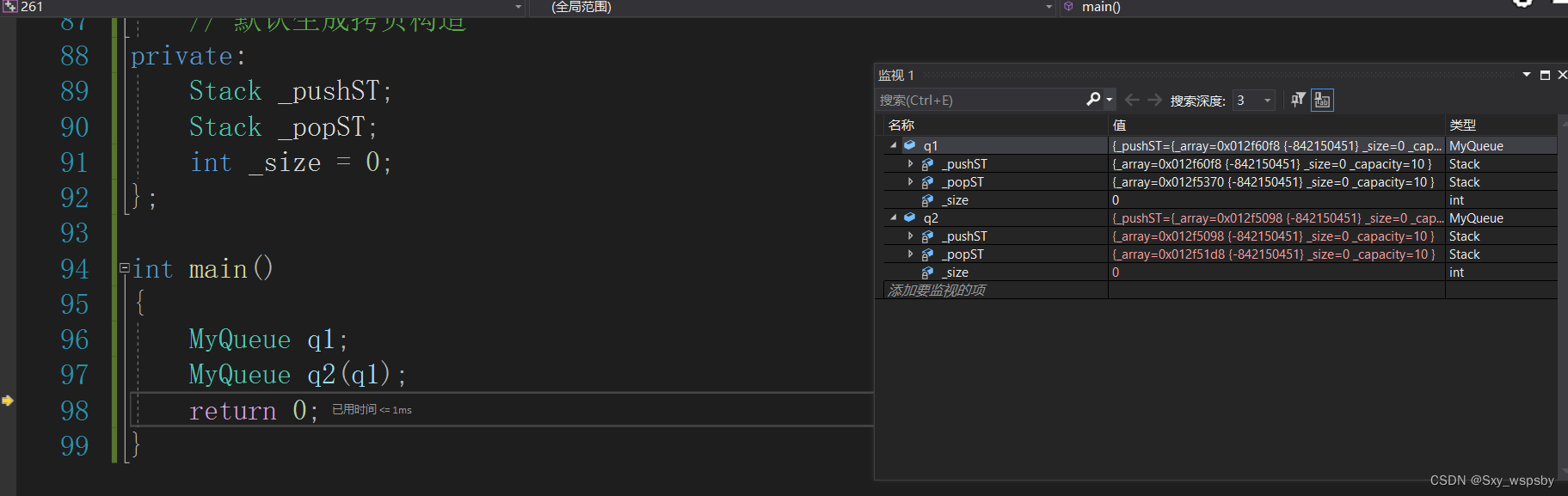
Task: Maximize the Watch 1 panel
Action: [x=1545, y=75]
